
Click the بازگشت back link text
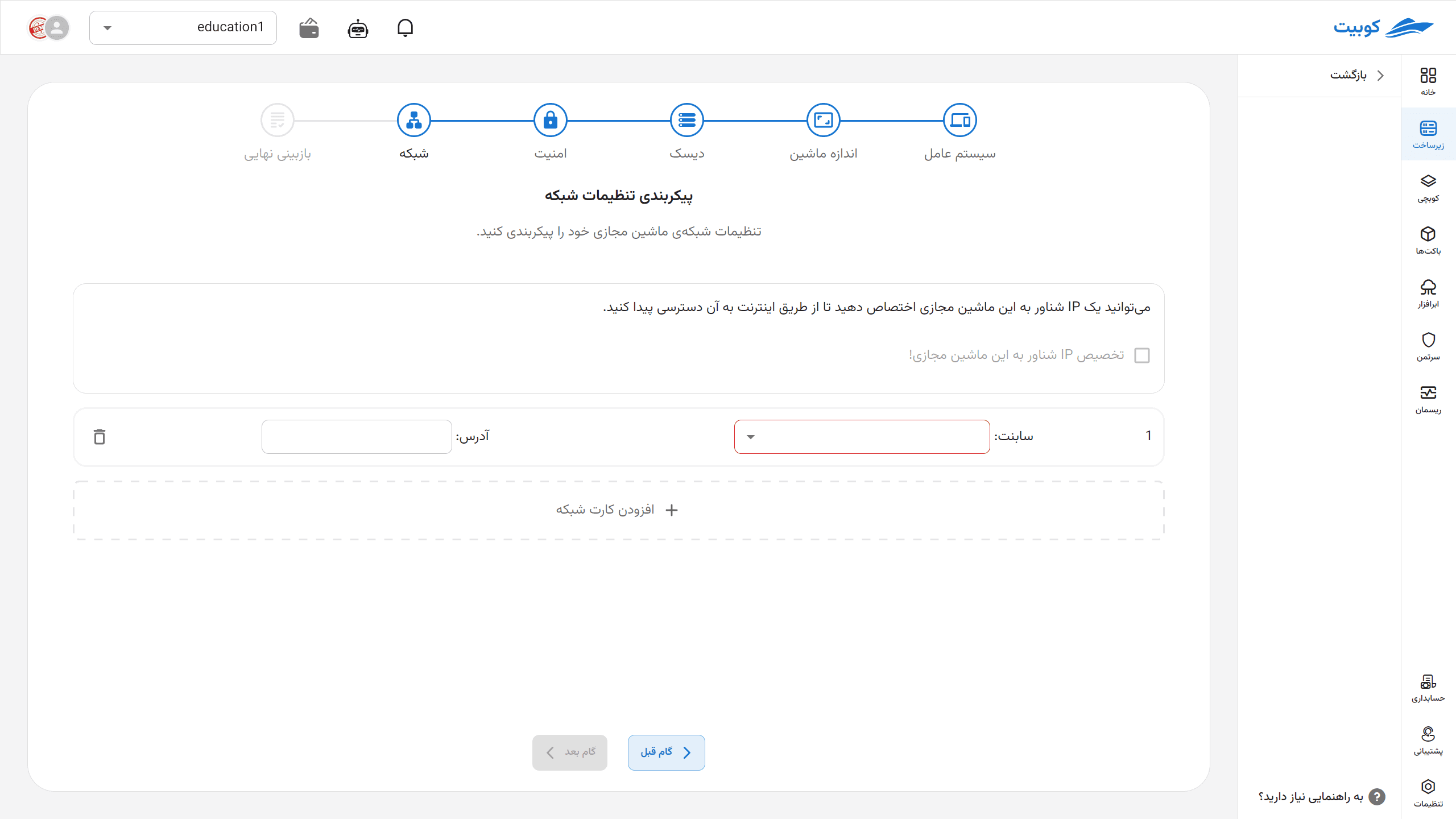(x=1349, y=75)
